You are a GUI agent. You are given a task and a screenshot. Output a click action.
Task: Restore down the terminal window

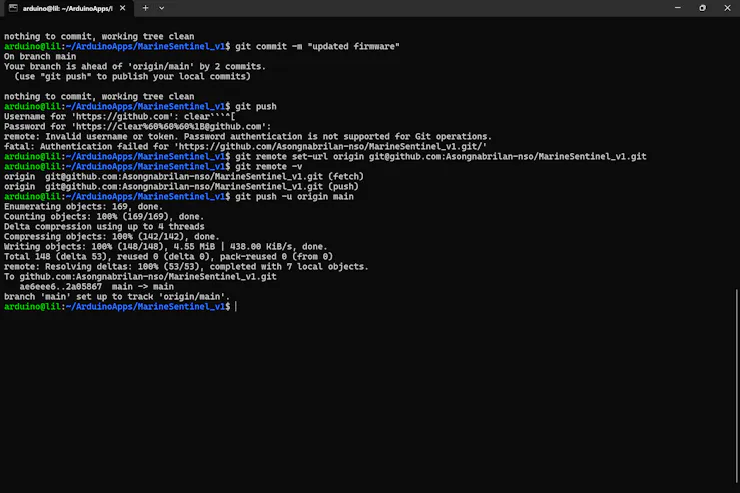703,8
